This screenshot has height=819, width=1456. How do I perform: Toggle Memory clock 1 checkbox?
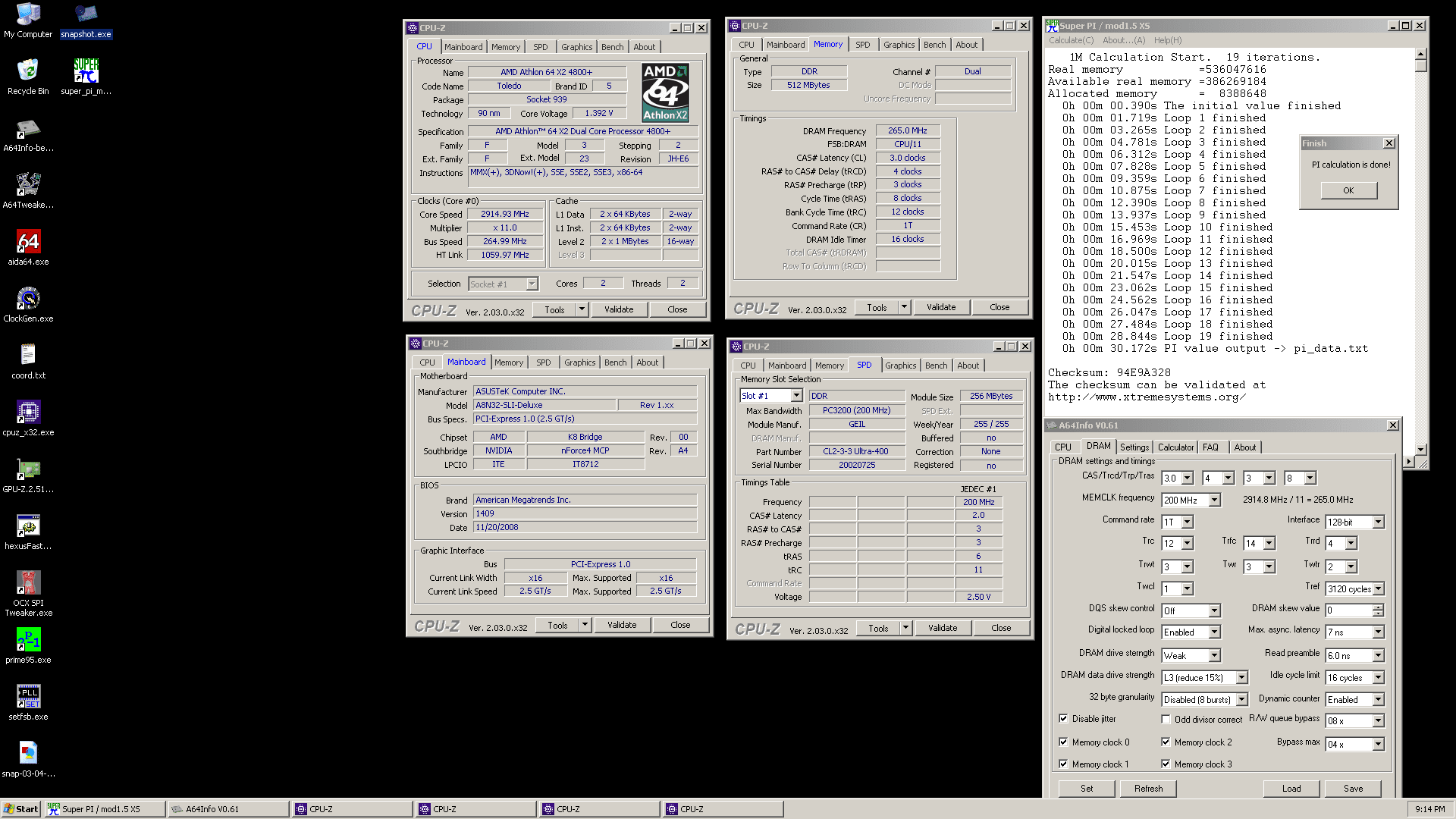pyautogui.click(x=1063, y=764)
